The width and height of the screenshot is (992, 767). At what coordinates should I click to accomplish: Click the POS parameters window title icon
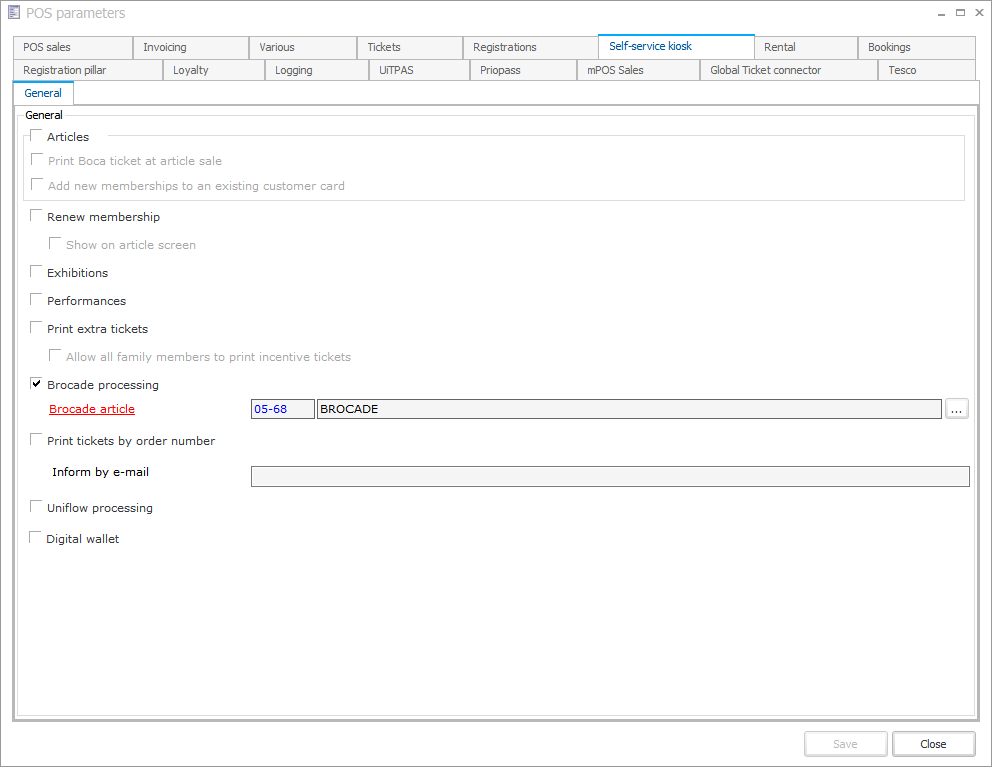(13, 13)
